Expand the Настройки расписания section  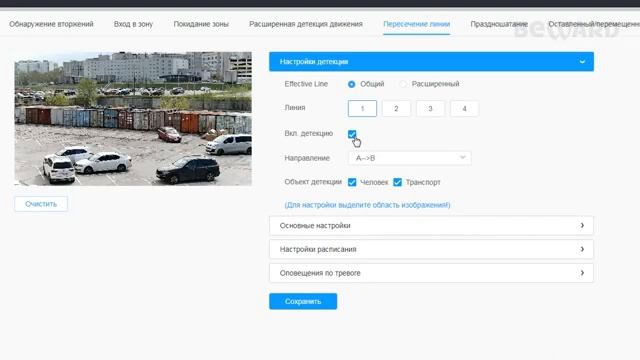point(431,249)
